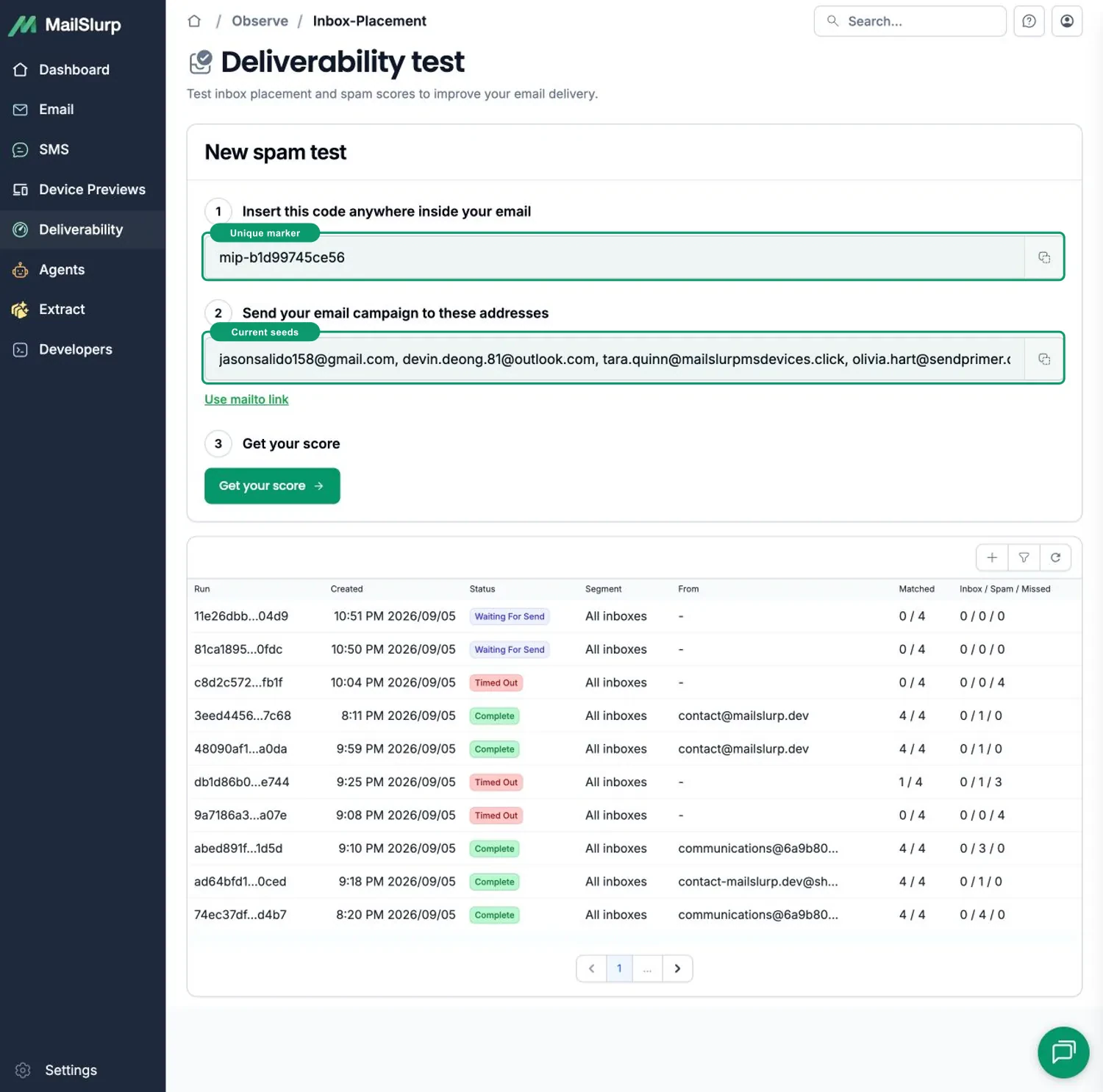Click the Dashboard house icon
Screen dimensions: 1103x1092
pyautogui.click(x=21, y=70)
